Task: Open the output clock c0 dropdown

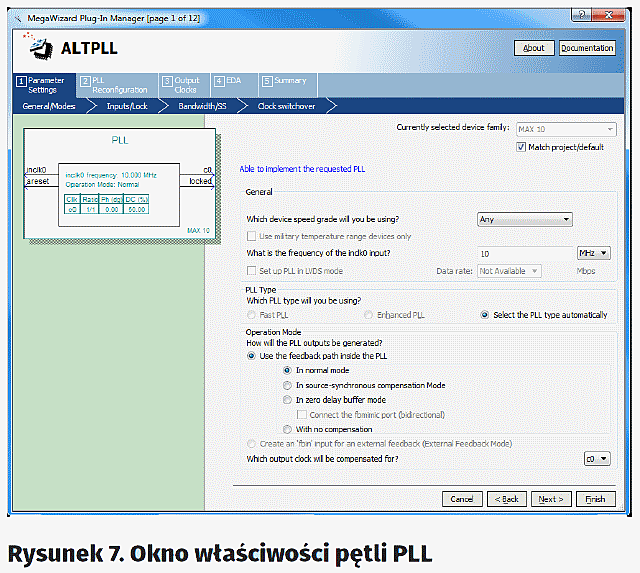Action: click(597, 458)
